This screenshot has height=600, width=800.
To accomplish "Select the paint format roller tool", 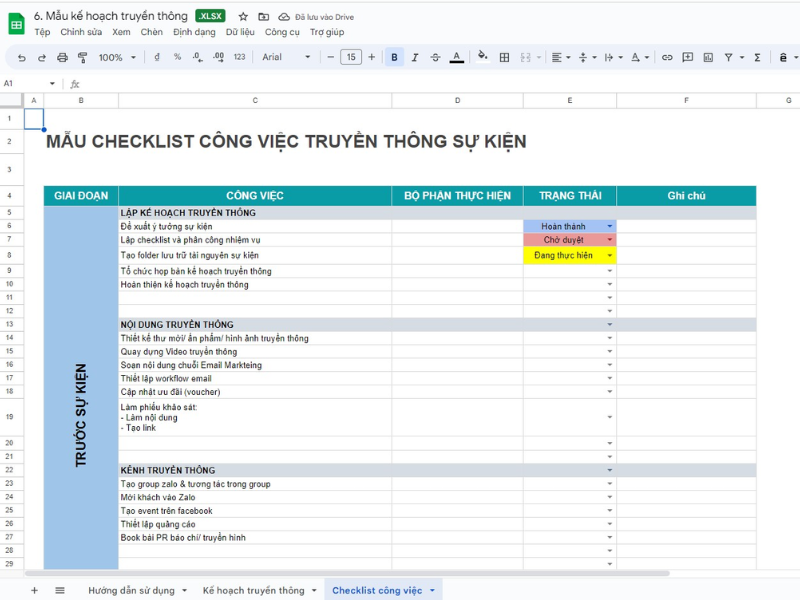I will 83,58.
